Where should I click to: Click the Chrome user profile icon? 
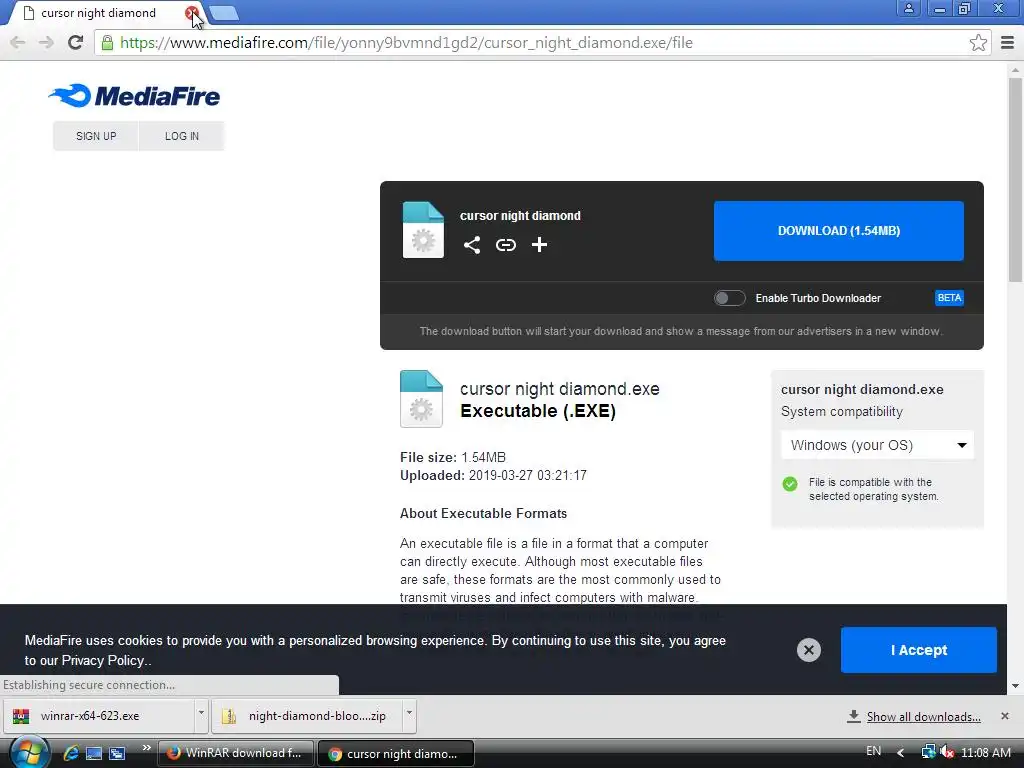click(908, 8)
